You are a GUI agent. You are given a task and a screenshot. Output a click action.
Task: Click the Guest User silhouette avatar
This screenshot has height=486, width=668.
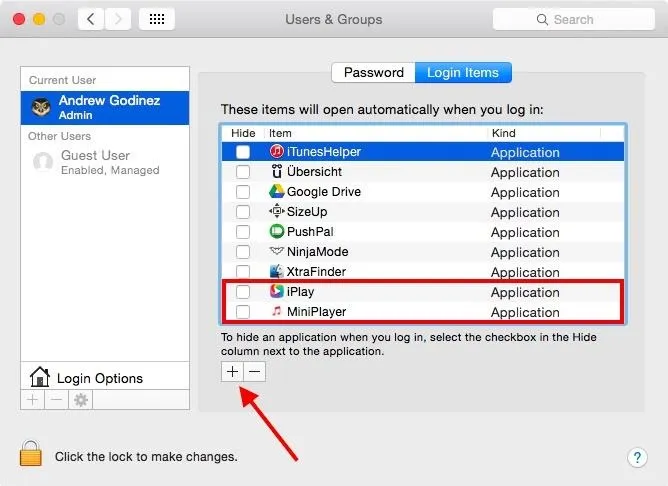click(x=43, y=162)
